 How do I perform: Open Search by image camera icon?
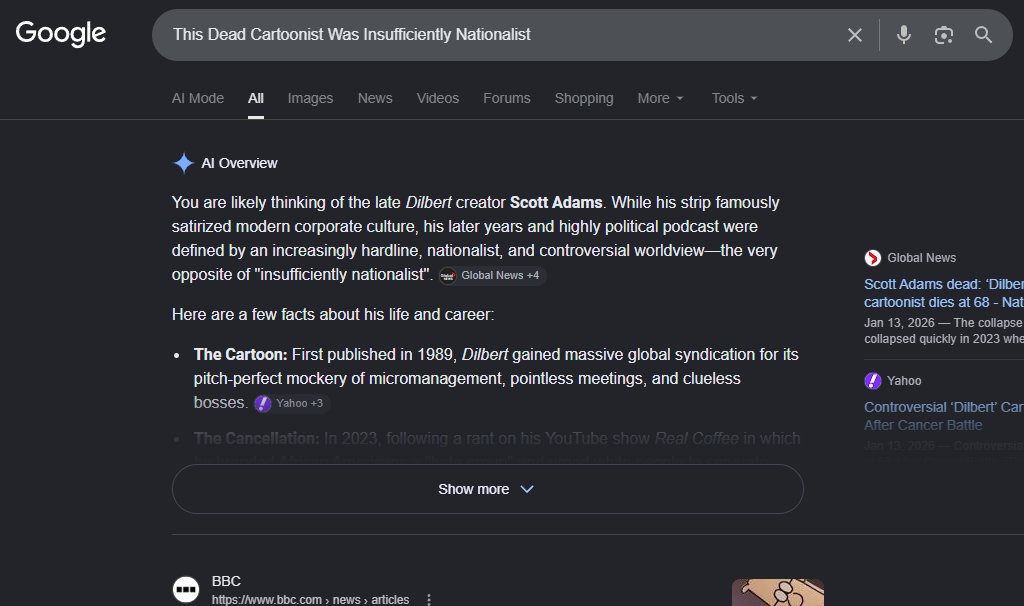point(943,35)
